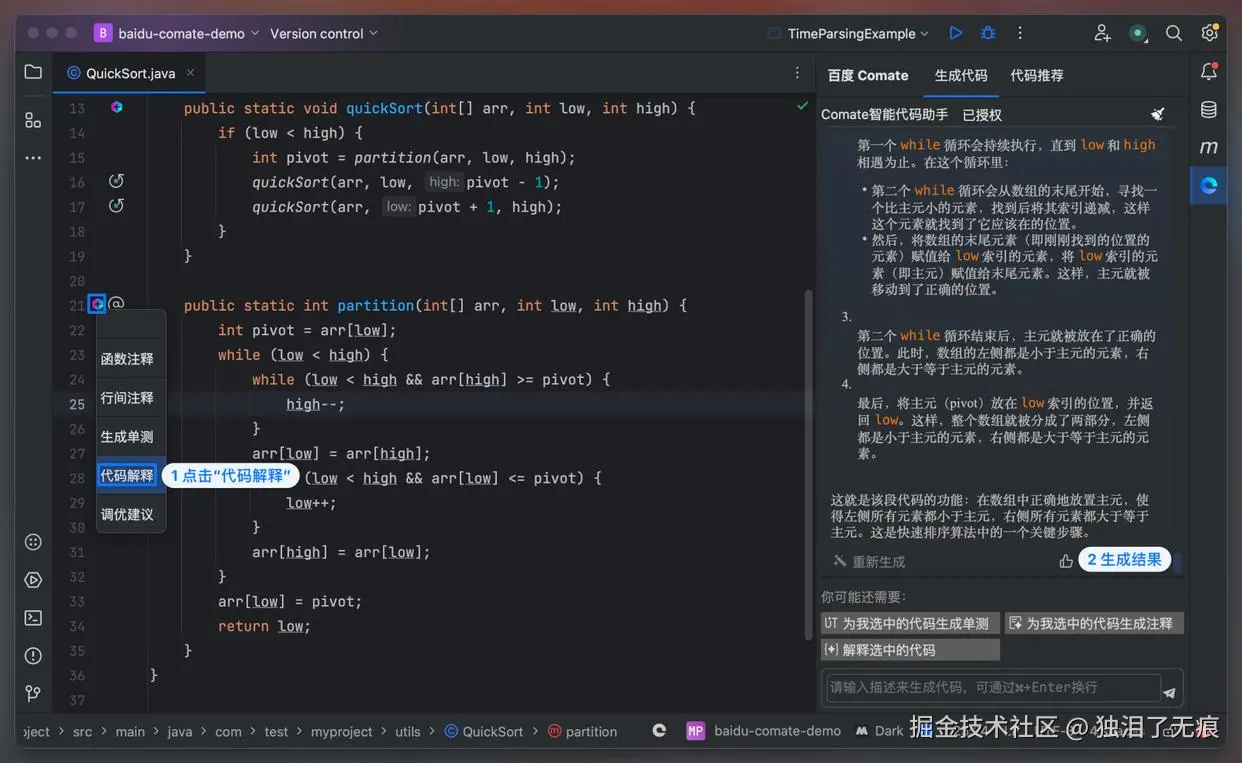
Task: Open baidu-comate-demo project dropdown
Action: (177, 33)
